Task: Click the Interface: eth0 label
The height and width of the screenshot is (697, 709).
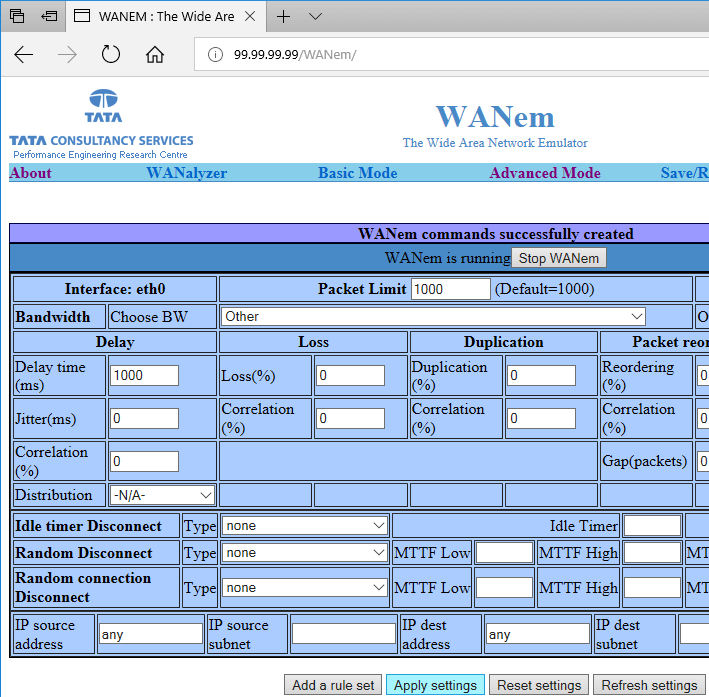Action: click(x=115, y=289)
